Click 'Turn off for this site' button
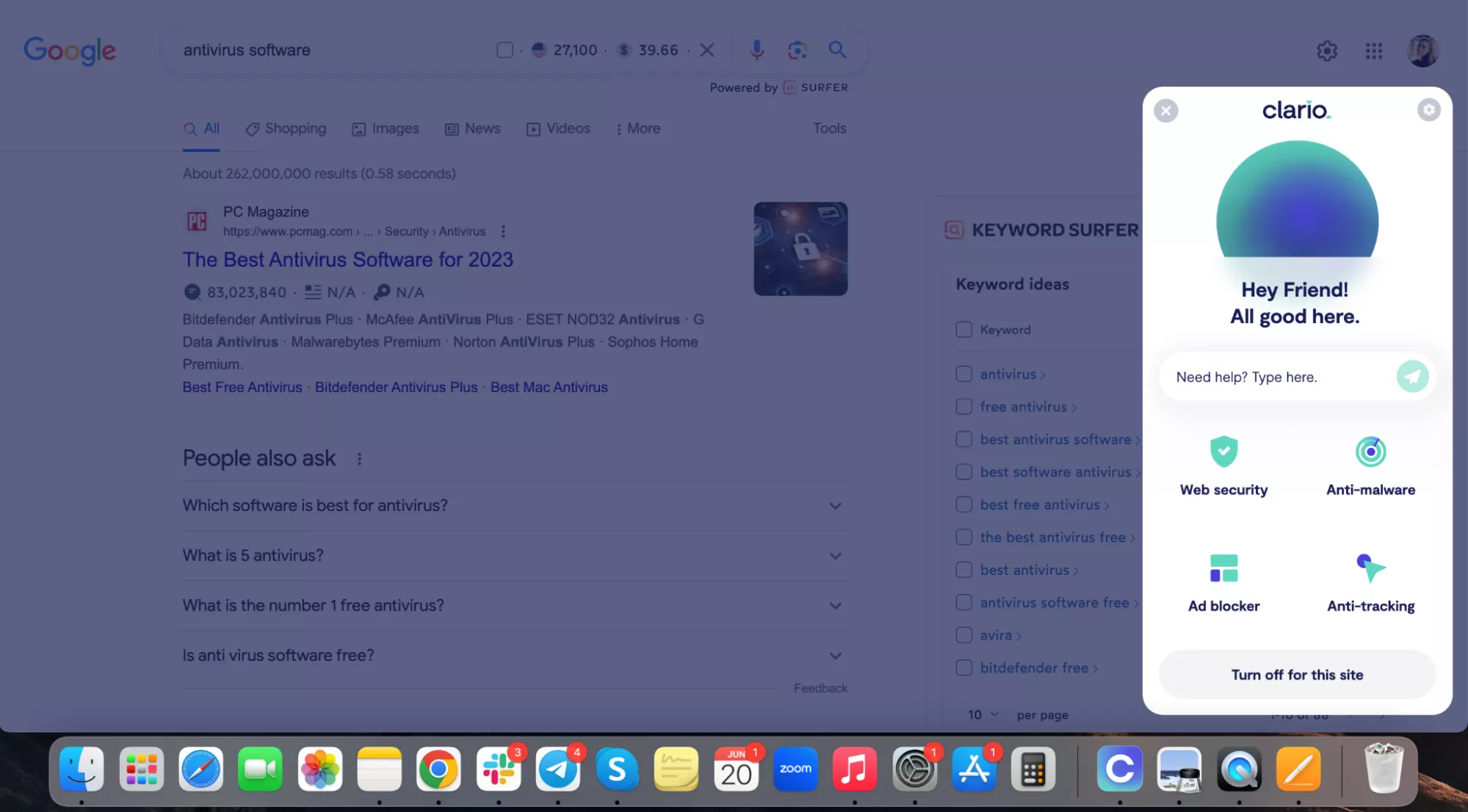 [1297, 675]
